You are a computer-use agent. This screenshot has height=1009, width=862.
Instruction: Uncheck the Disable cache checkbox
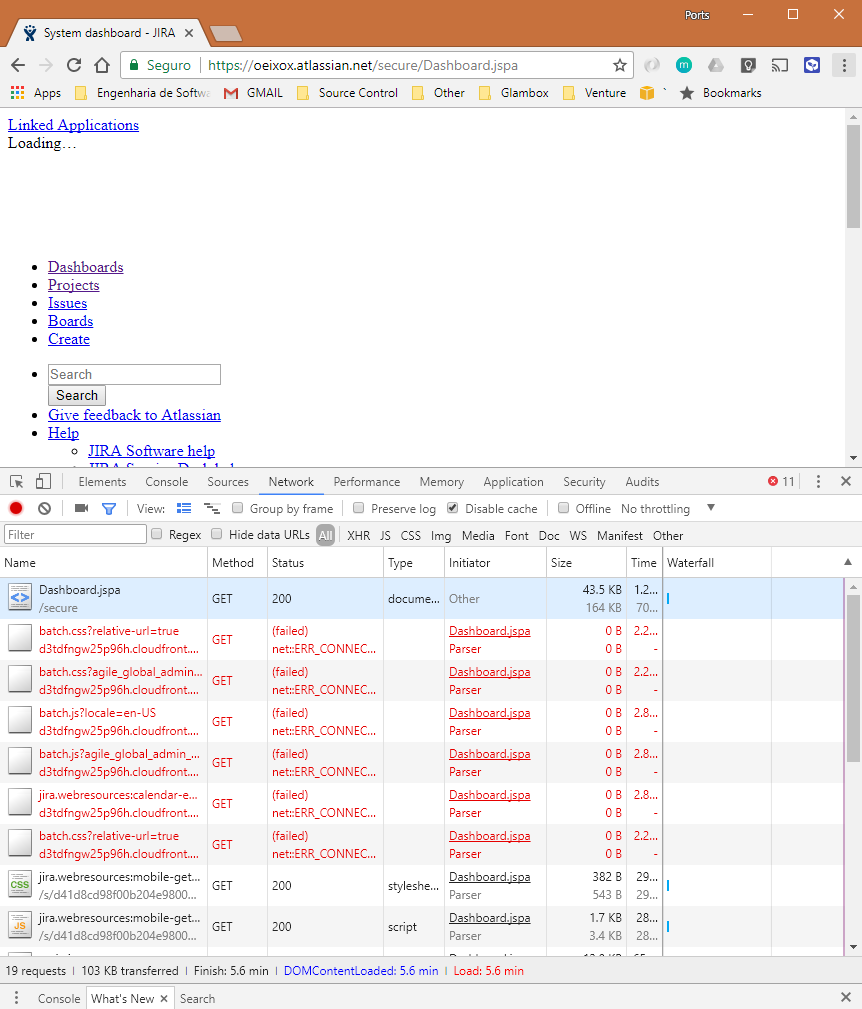tap(452, 508)
